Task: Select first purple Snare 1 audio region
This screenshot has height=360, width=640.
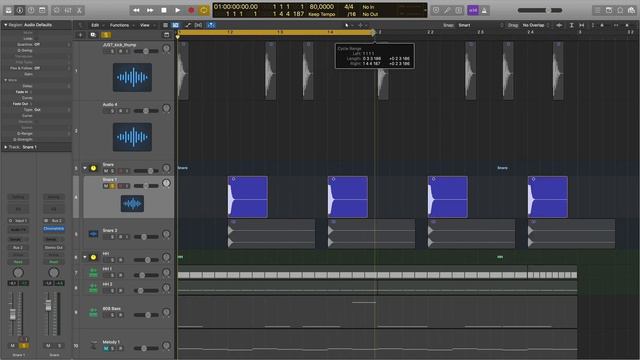Action: click(248, 197)
